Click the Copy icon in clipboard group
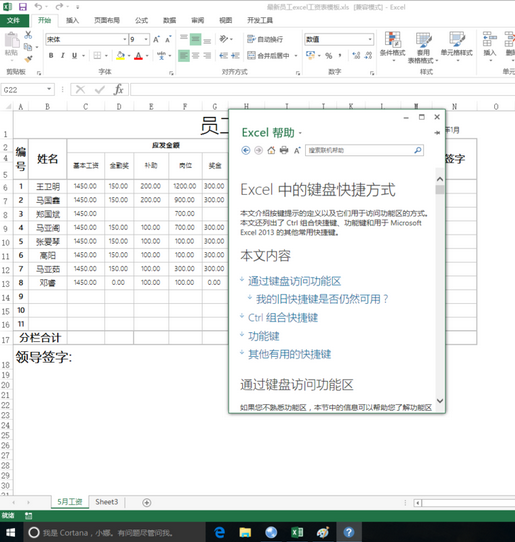 click(x=28, y=47)
